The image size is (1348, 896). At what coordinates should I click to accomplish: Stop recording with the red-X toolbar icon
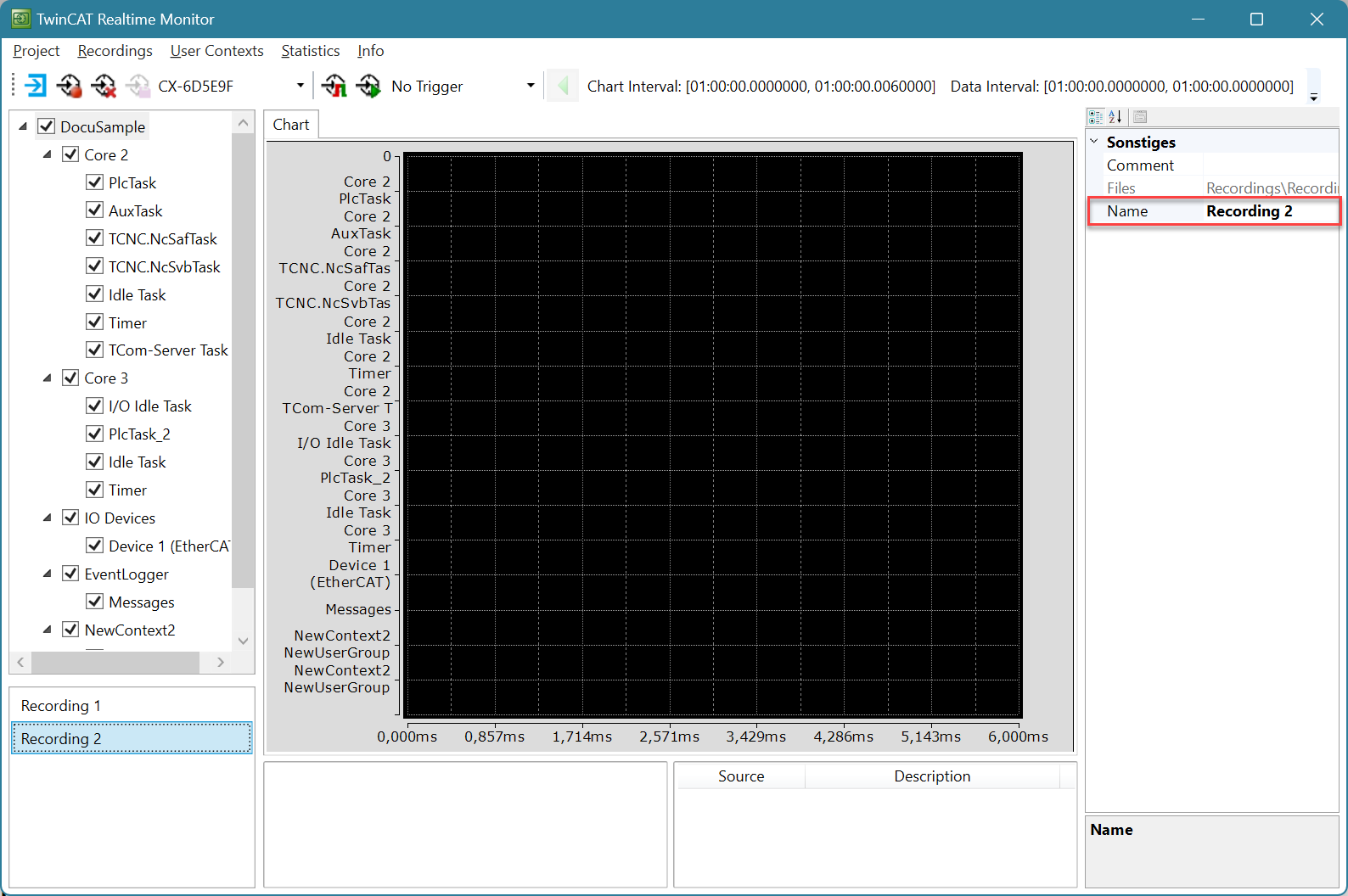[x=104, y=86]
